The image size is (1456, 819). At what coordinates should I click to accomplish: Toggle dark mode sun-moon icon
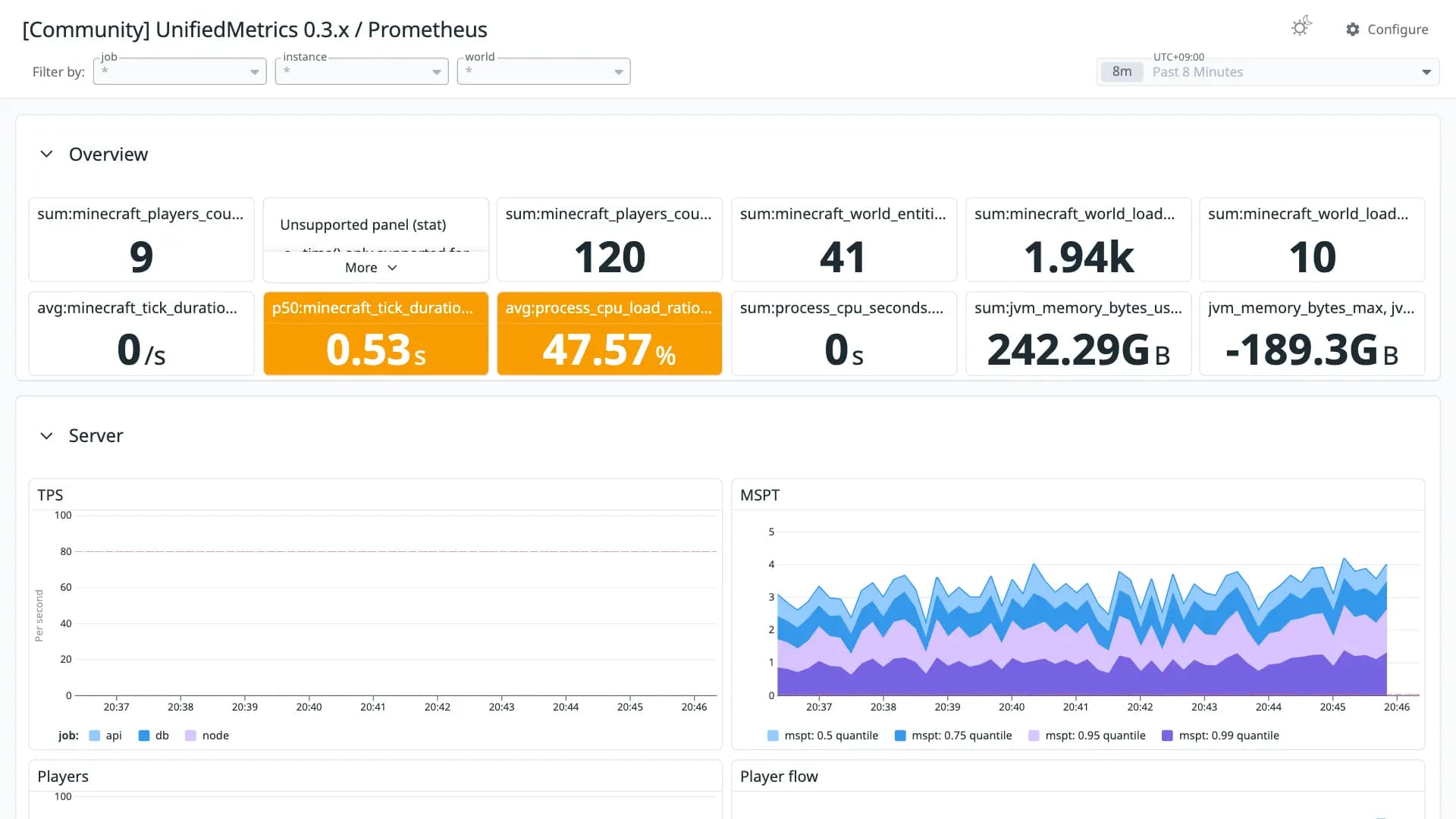click(1301, 27)
